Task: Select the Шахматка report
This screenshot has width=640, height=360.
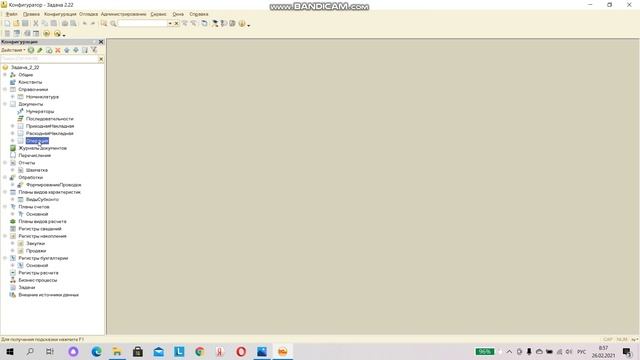Action: pos(37,170)
